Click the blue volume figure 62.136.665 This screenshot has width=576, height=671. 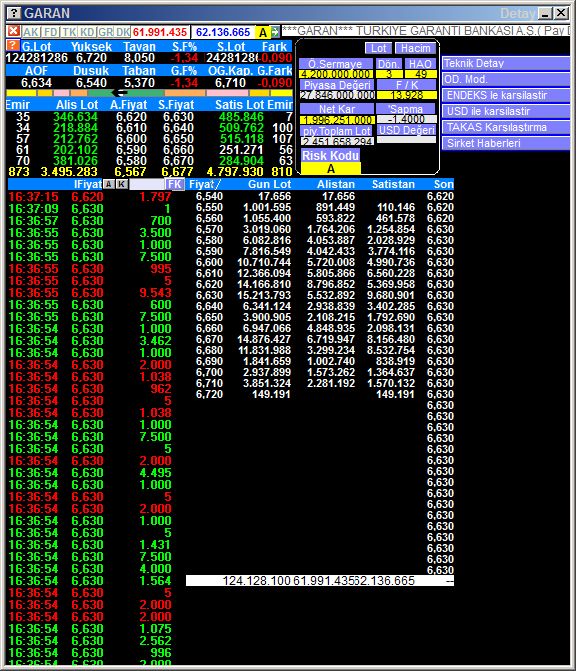click(x=223, y=32)
